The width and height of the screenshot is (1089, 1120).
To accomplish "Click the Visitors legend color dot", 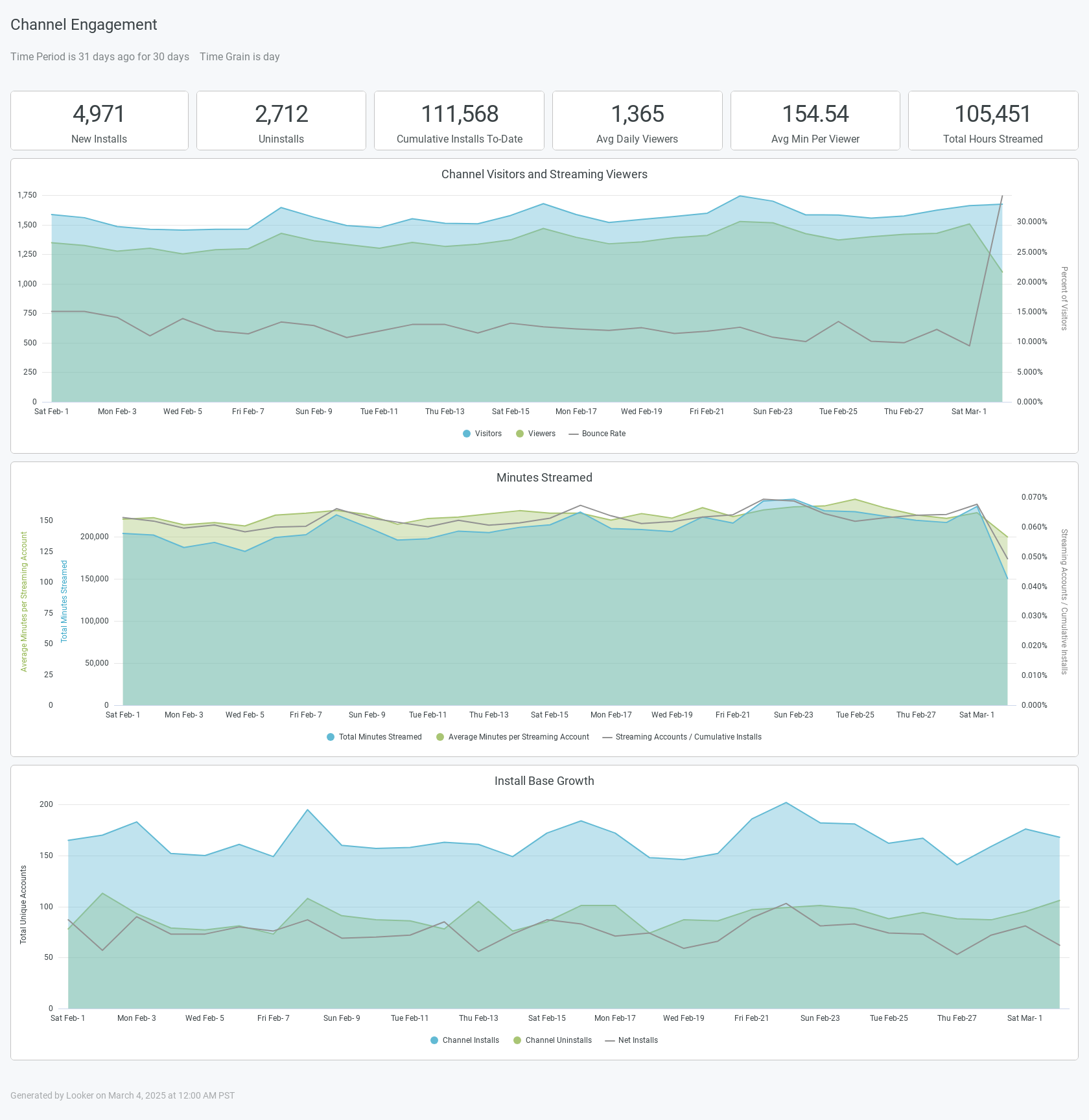I will coord(467,434).
